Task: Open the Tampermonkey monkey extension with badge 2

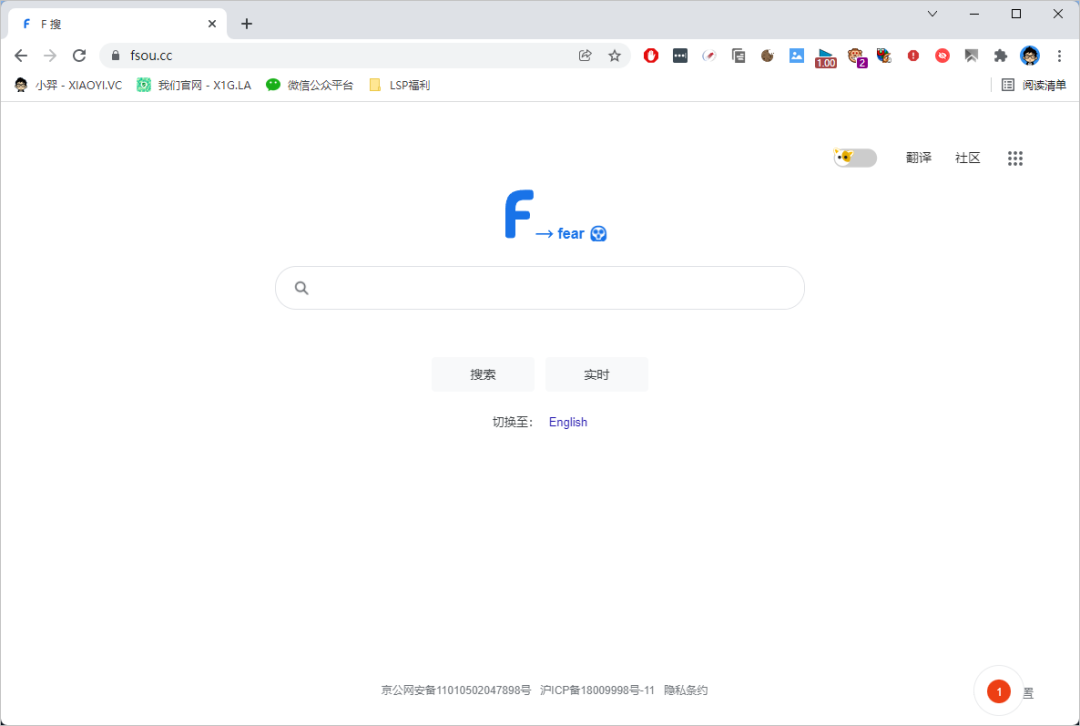Action: (856, 57)
